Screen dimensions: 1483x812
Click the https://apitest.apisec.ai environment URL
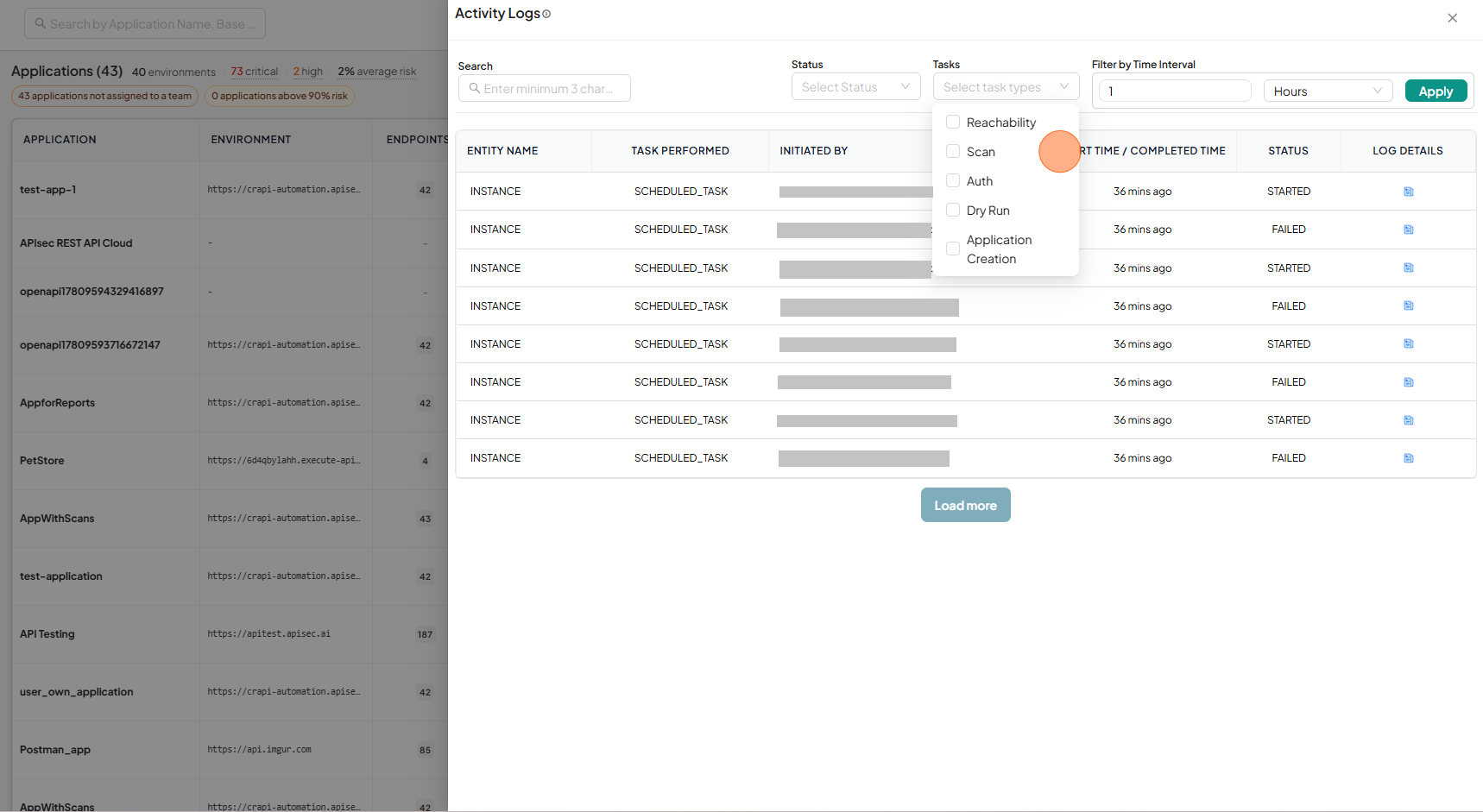[268, 633]
